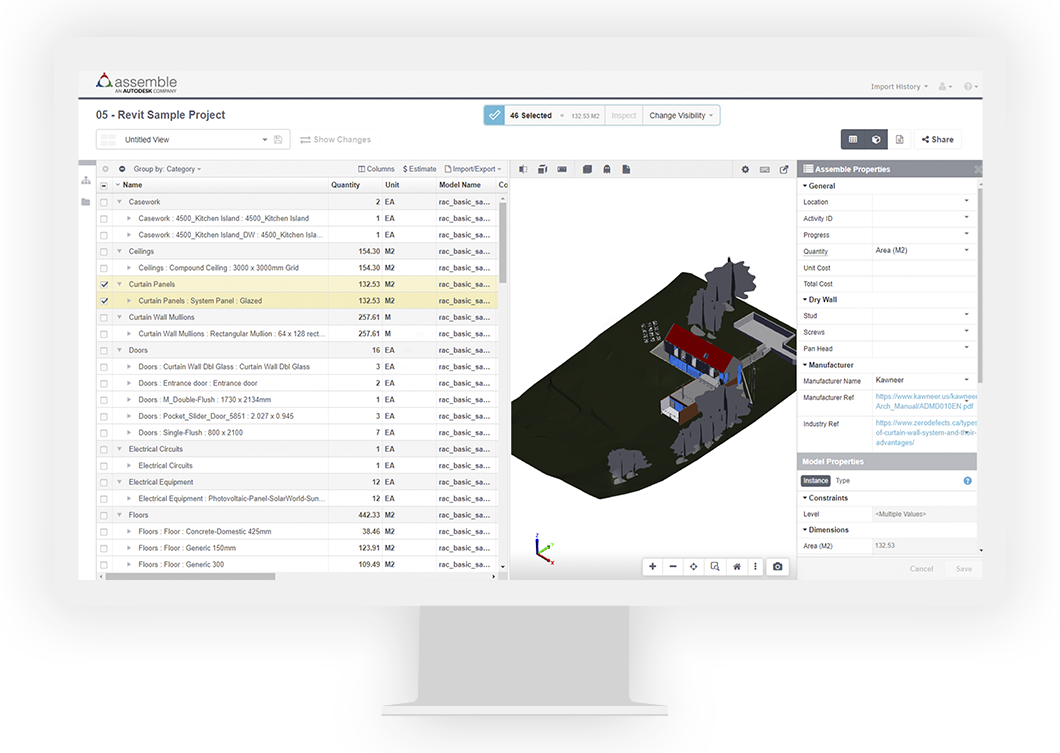Click the Share button

tap(938, 139)
